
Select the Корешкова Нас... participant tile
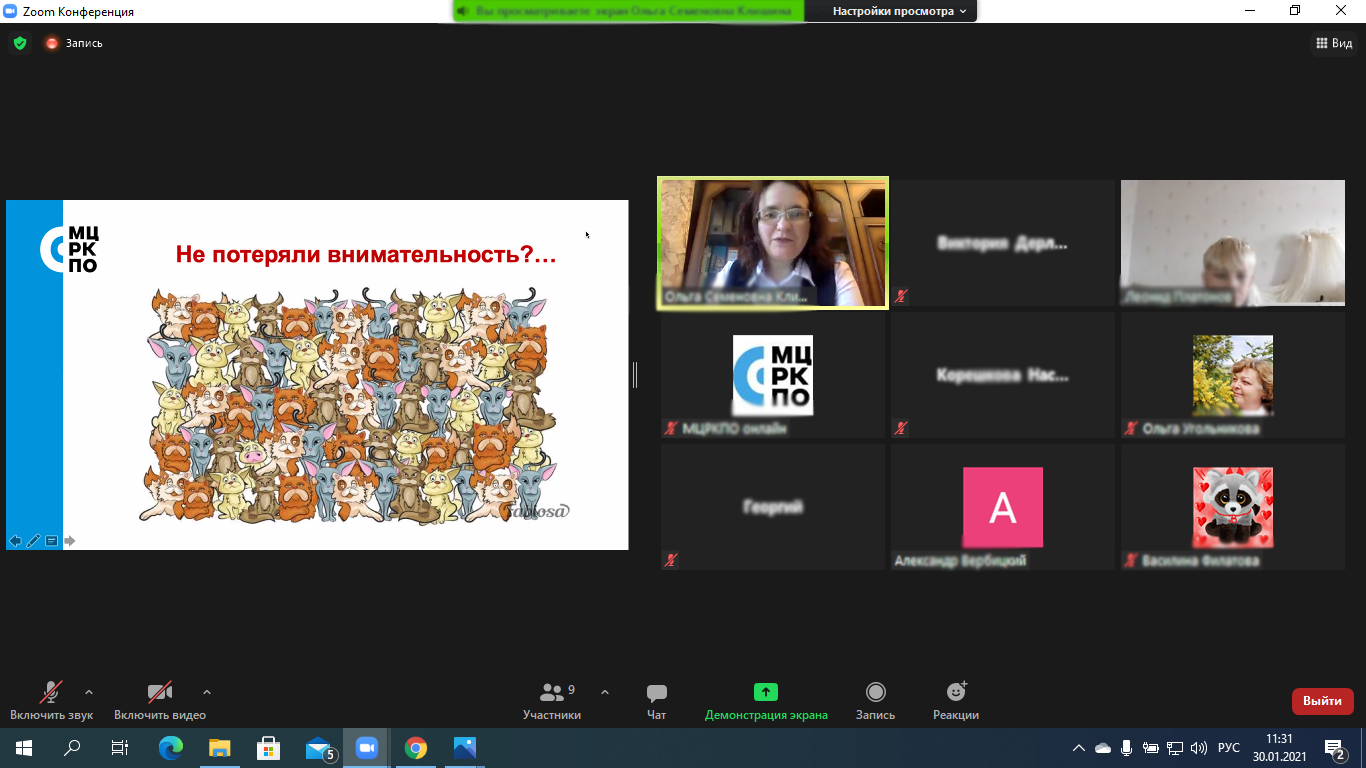[1003, 375]
